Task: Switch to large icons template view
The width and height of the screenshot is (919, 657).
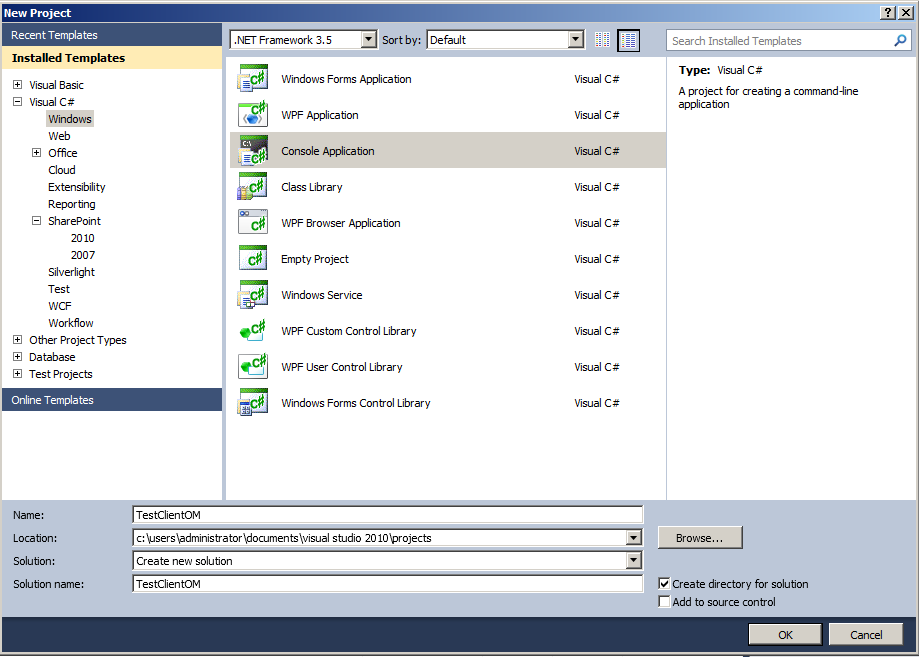Action: [x=628, y=40]
